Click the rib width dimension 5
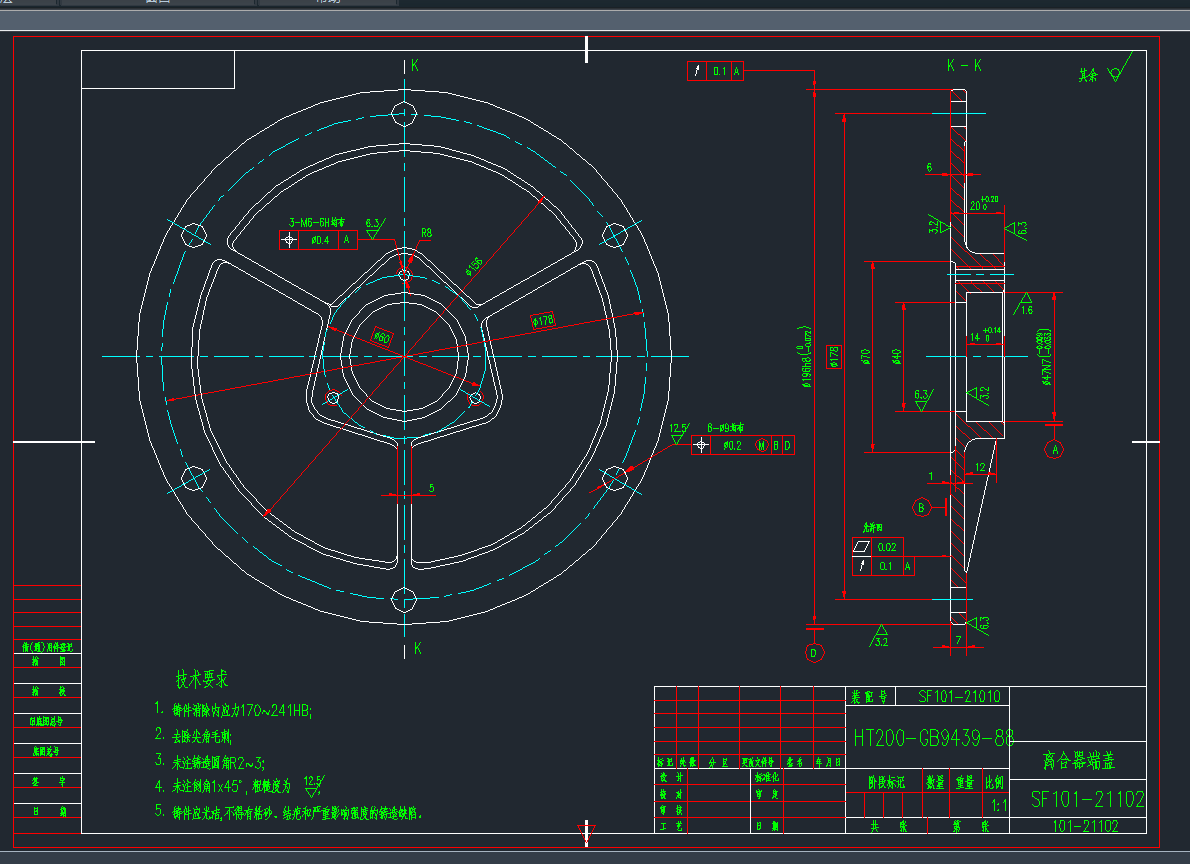This screenshot has height=864, width=1190. (431, 488)
